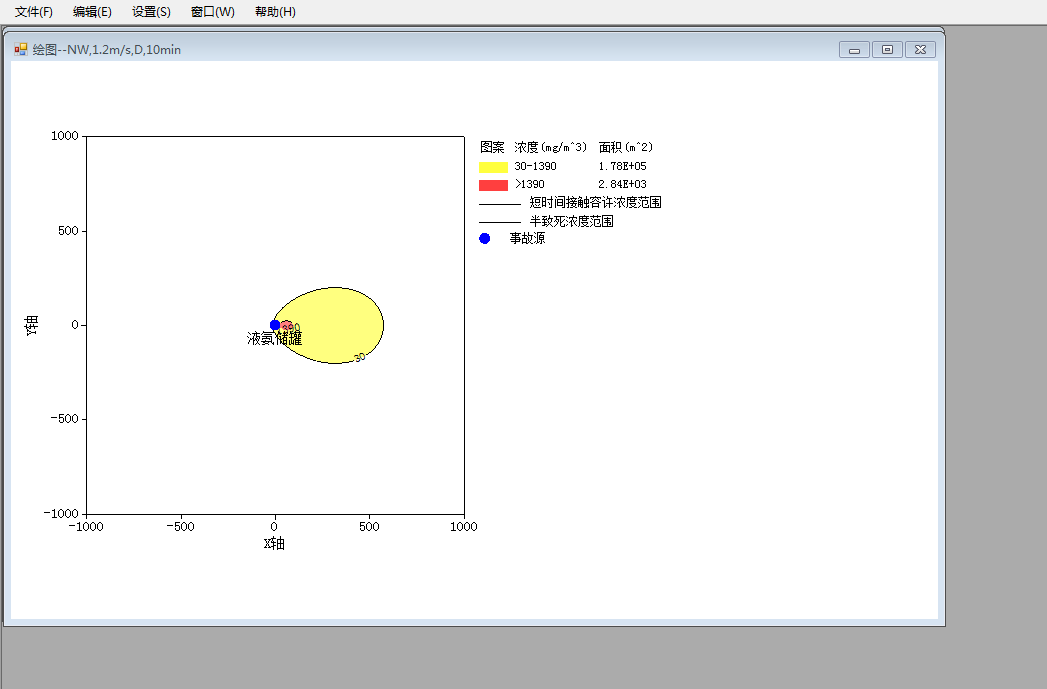Open the 帮助(H) menu
Viewport: 1047px width, 689px height.
275,12
